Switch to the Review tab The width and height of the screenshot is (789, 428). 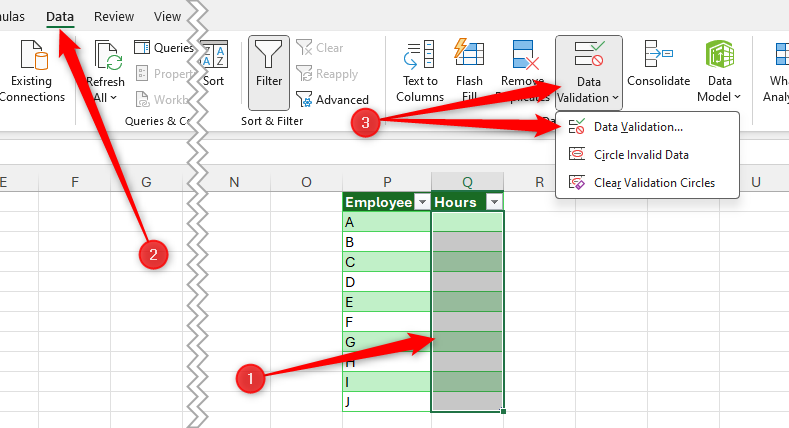coord(114,17)
